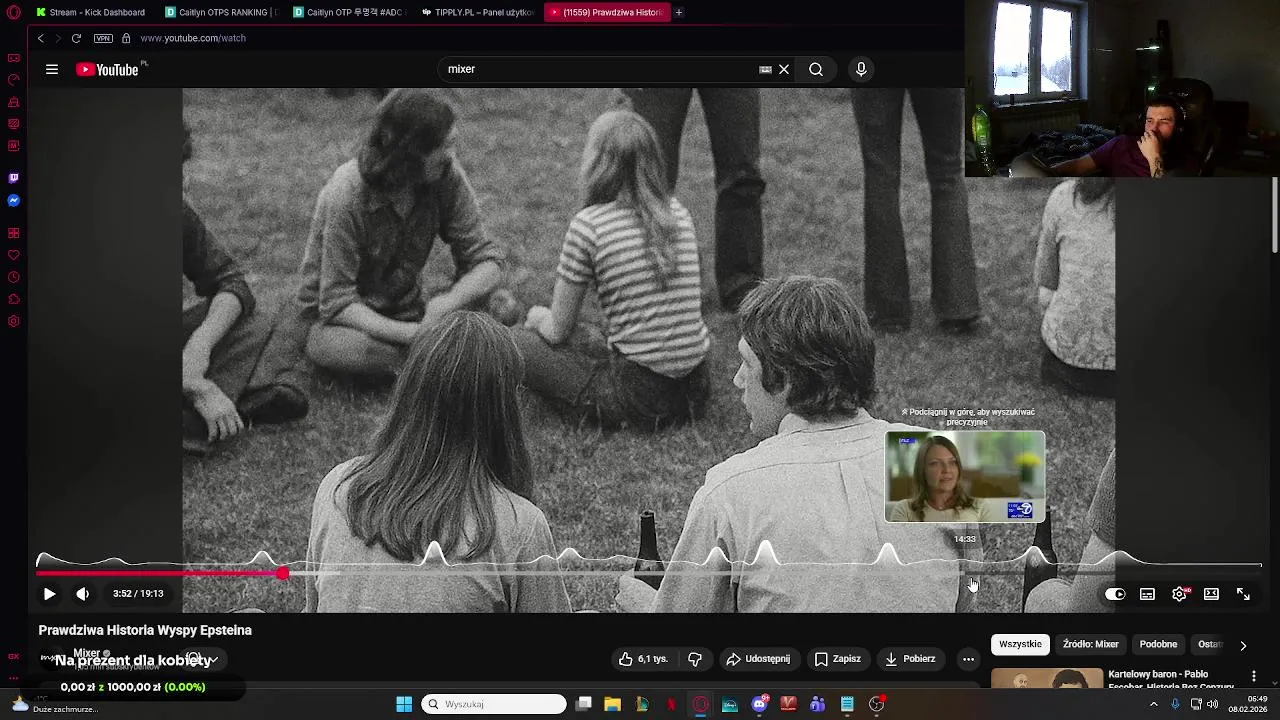Open a new browser tab
This screenshot has width=1280, height=720.
pyautogui.click(x=679, y=12)
